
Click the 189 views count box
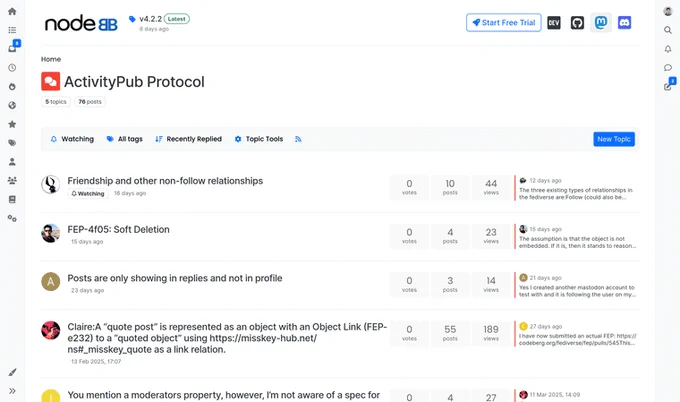(491, 333)
